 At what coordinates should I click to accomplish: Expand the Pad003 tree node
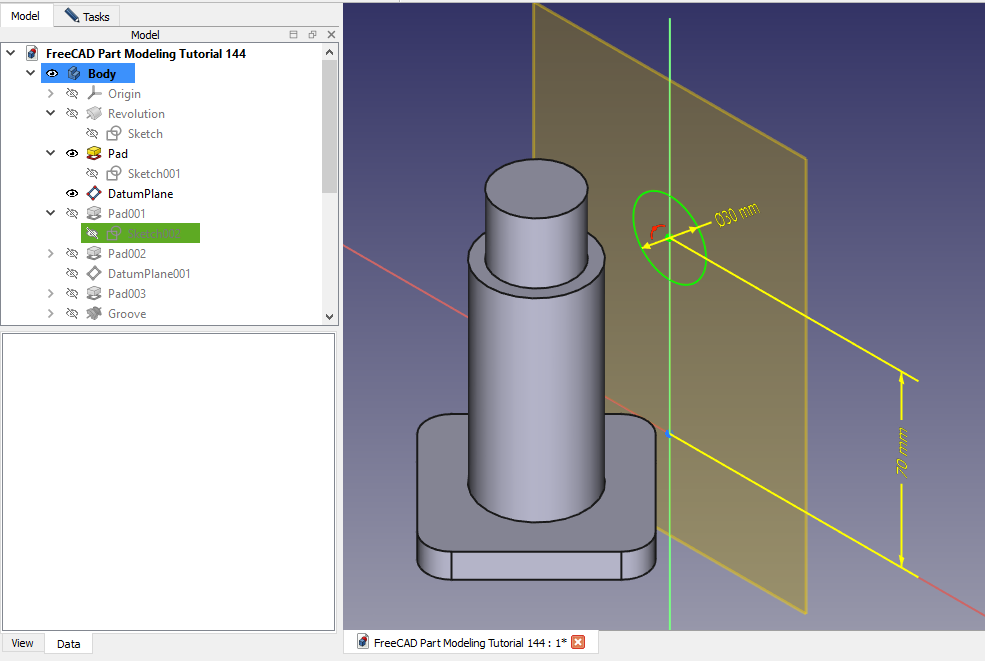point(51,294)
